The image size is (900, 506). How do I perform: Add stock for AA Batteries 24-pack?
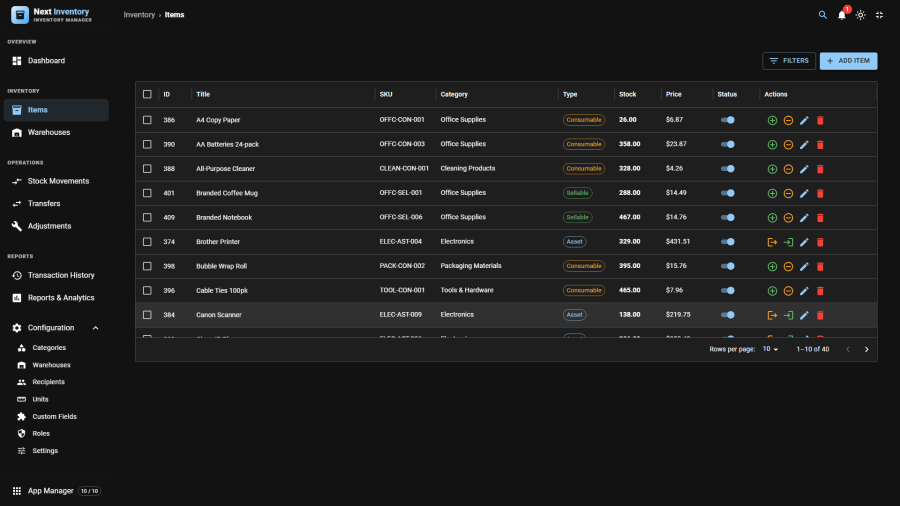point(772,145)
